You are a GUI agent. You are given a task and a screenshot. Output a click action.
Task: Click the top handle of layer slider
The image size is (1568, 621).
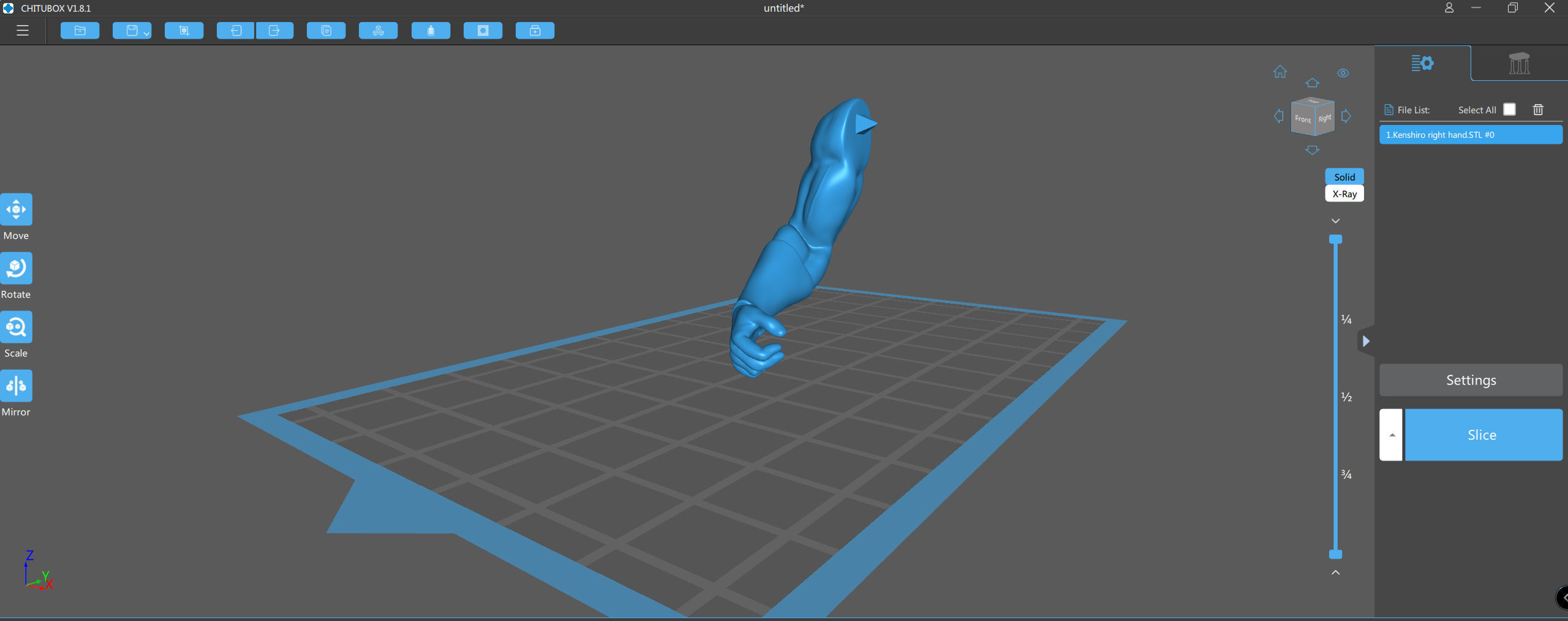[x=1335, y=239]
